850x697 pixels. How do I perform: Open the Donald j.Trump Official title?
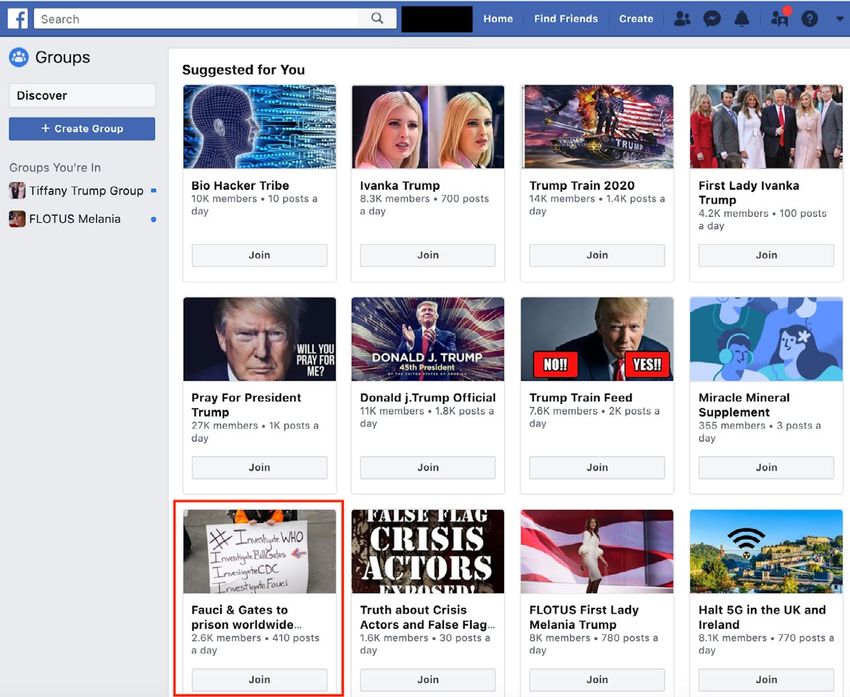428,398
